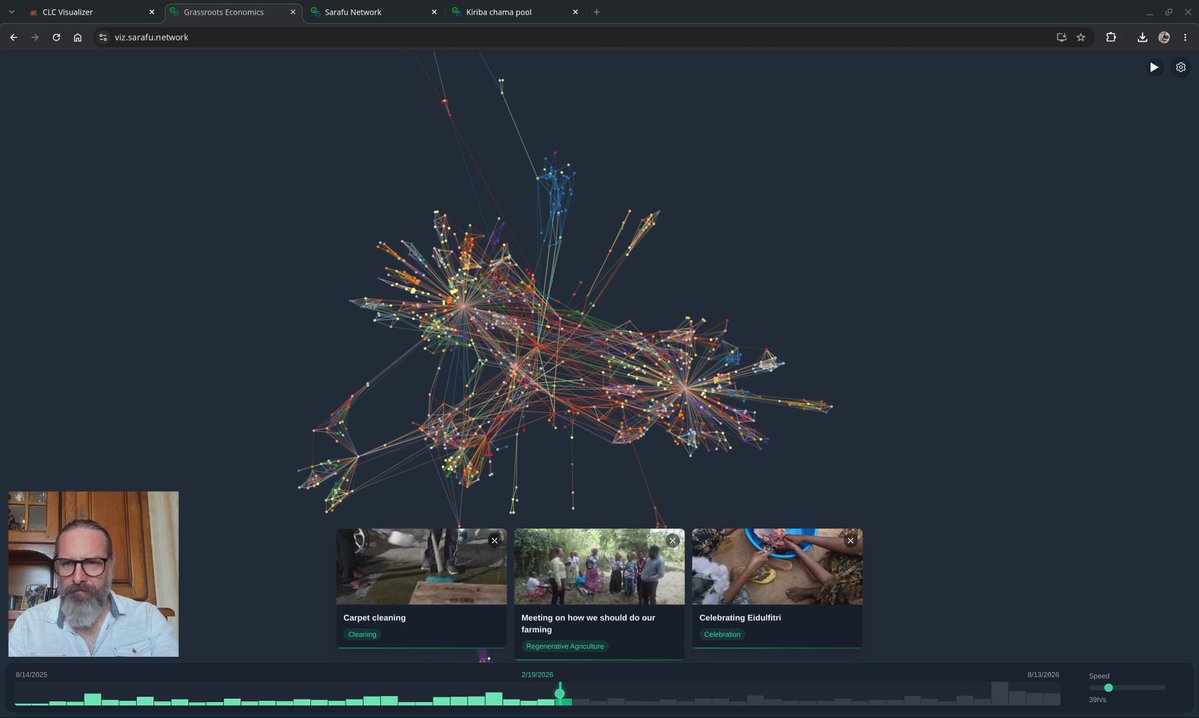
Task: Click the webcam video overlay
Action: tap(93, 574)
